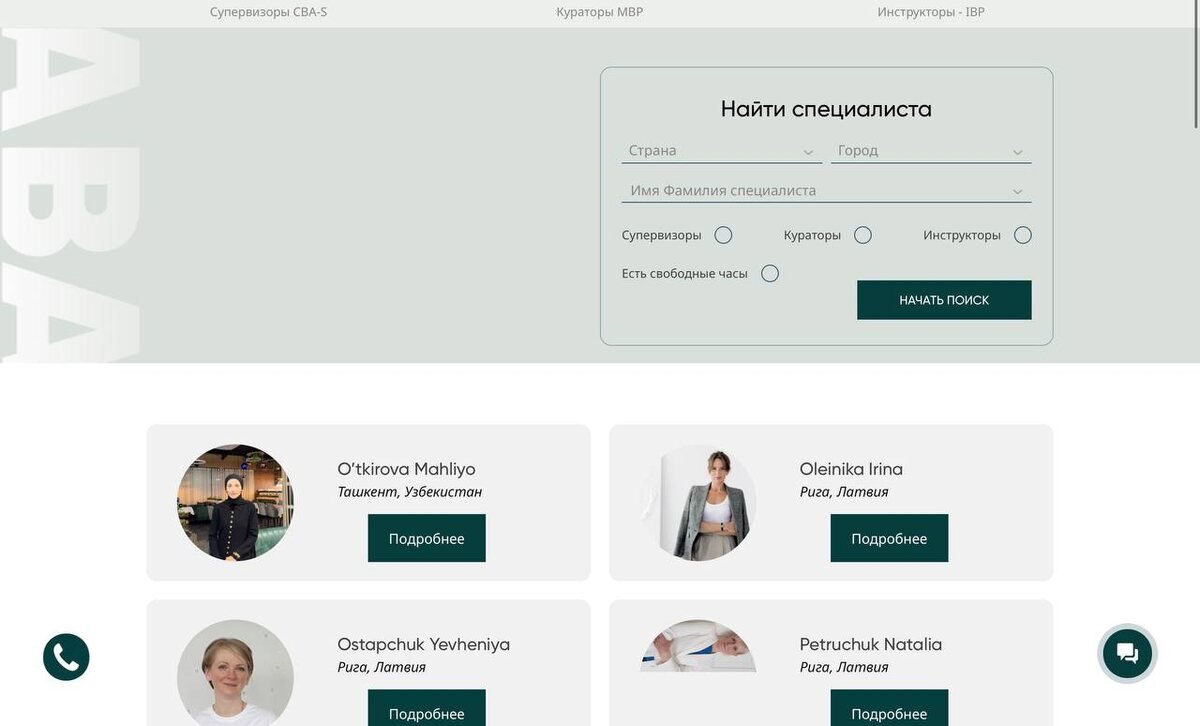This screenshot has width=1200, height=726.
Task: Expand the Город dropdown chevron
Action: click(x=1017, y=152)
